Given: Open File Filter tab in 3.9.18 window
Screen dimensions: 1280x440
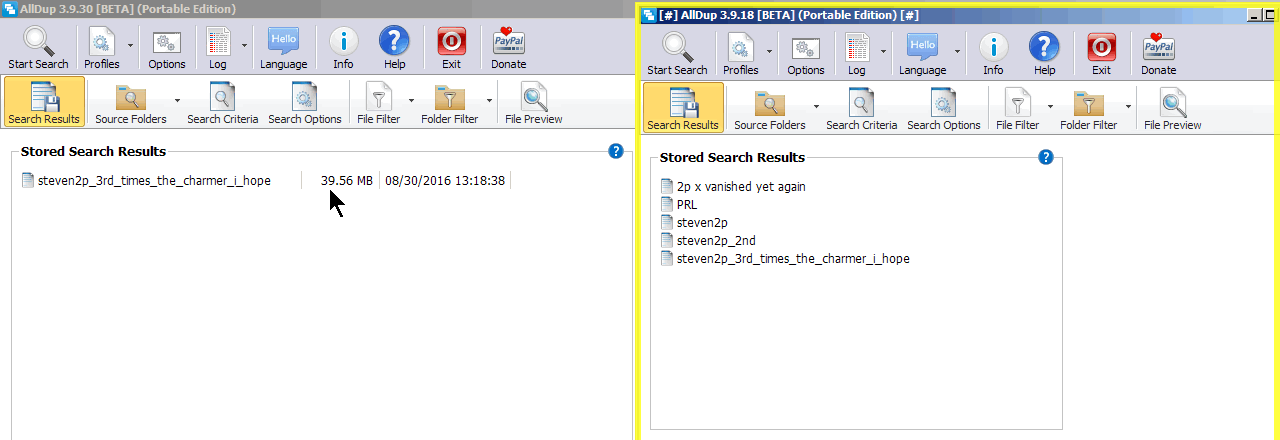Looking at the screenshot, I should coord(1017,110).
